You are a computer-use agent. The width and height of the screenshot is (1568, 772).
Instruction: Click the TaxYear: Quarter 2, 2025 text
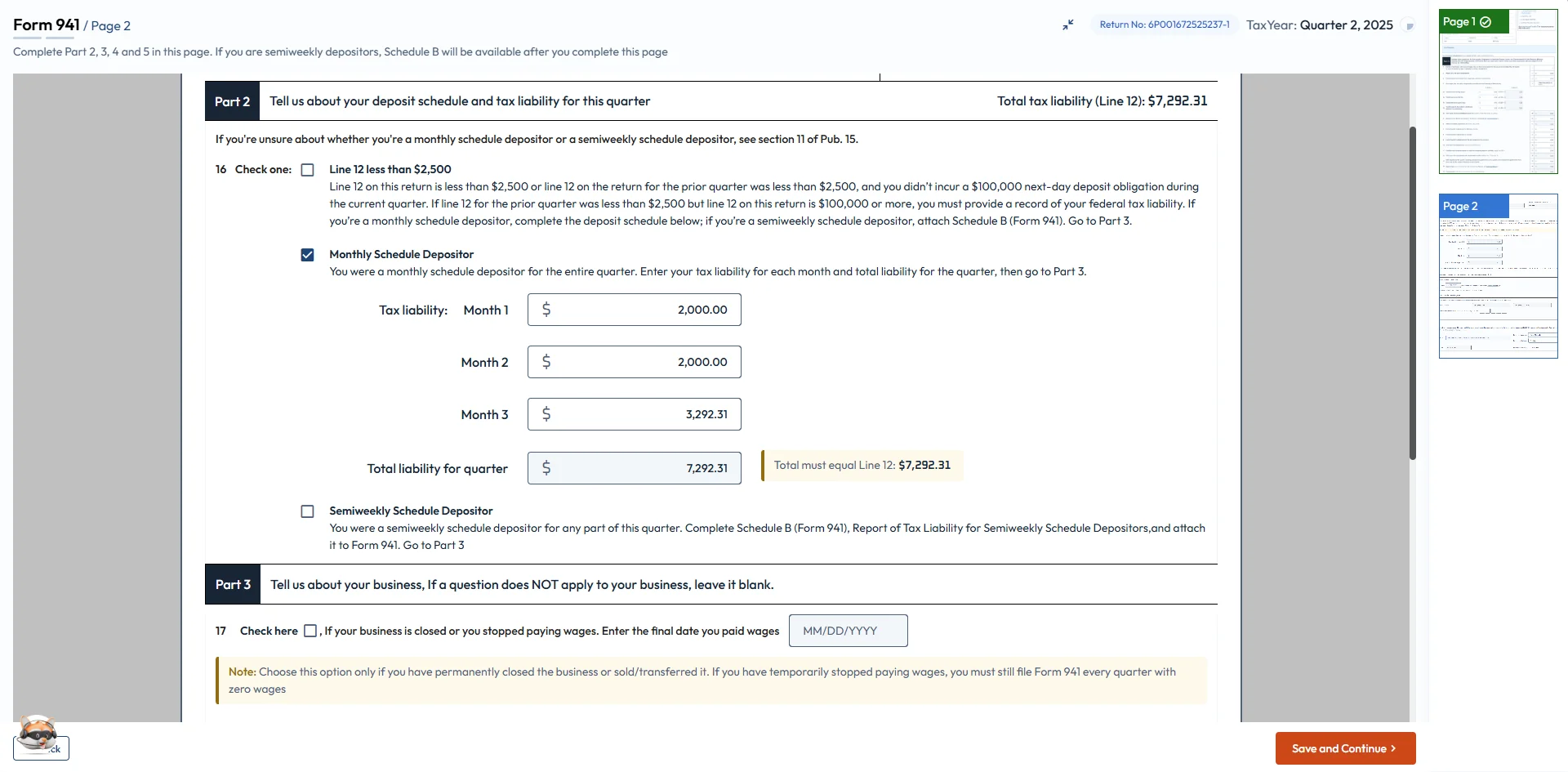coord(1320,25)
